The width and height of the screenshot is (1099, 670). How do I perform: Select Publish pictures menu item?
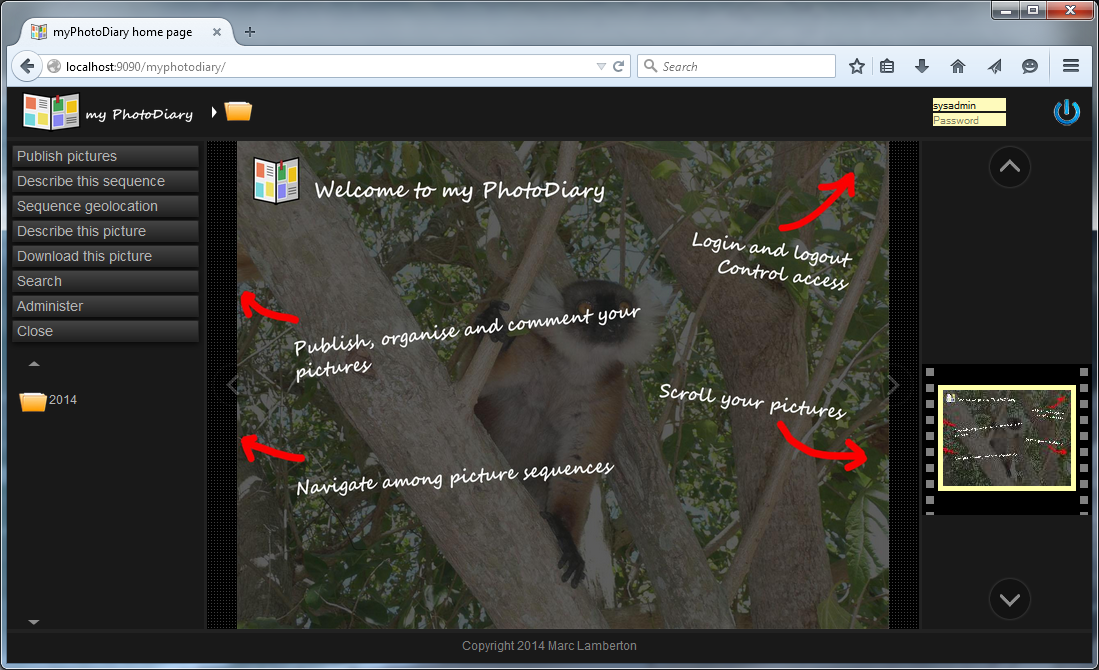105,156
